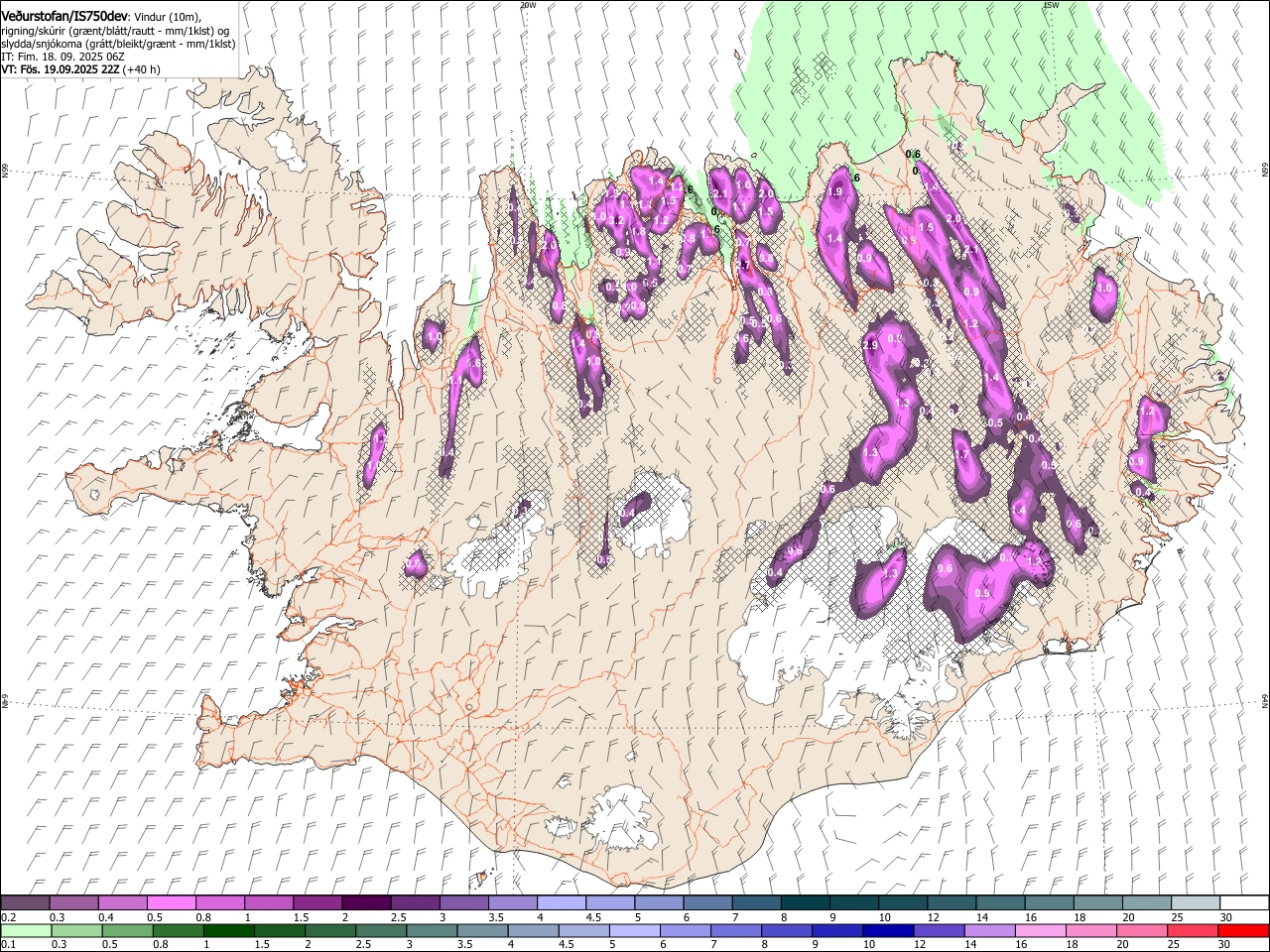
Task: Pick upper legend swatch between 2 and 2.5
Action: (366, 902)
